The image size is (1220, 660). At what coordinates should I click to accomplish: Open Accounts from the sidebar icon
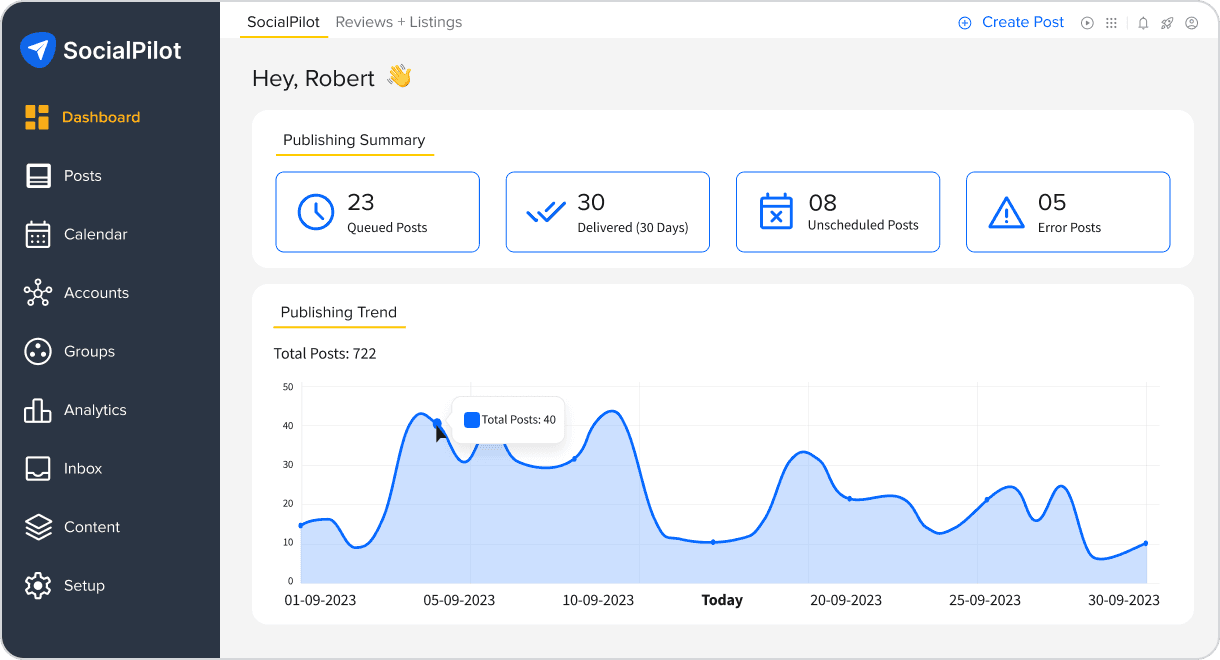coord(37,292)
